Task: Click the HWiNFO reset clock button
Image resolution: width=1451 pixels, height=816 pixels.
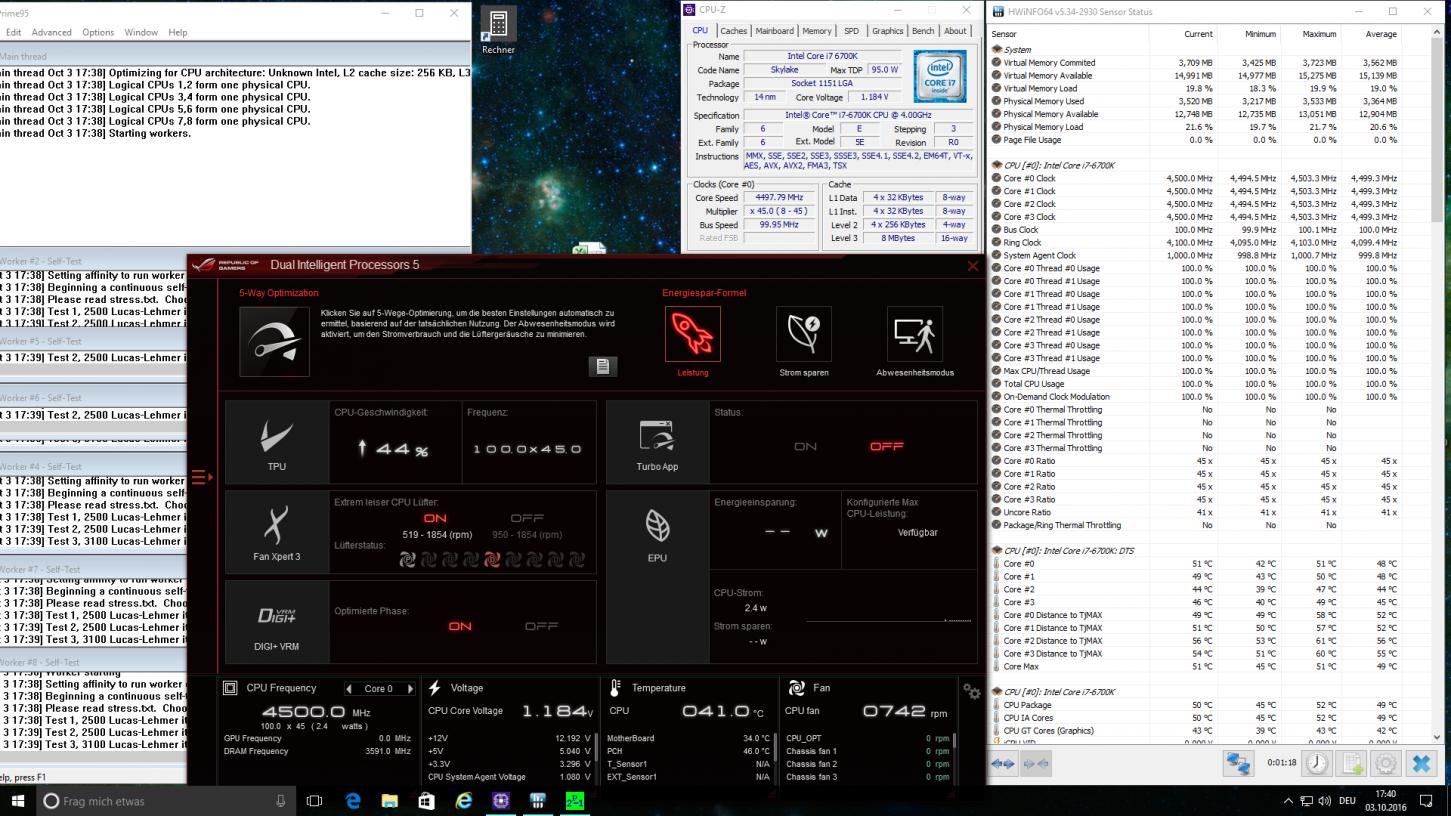Action: tap(1317, 763)
